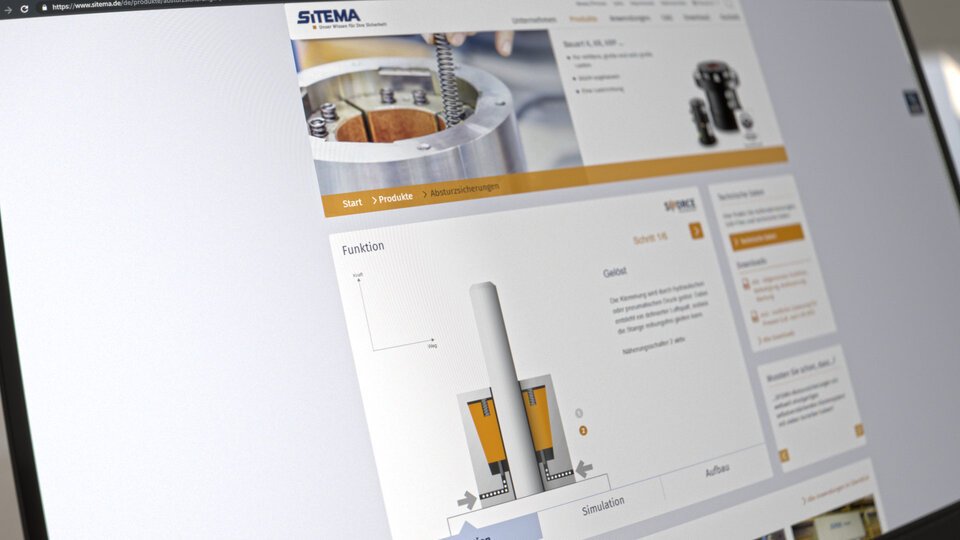Click the first PDF download icon under Downloads

pyautogui.click(x=746, y=285)
